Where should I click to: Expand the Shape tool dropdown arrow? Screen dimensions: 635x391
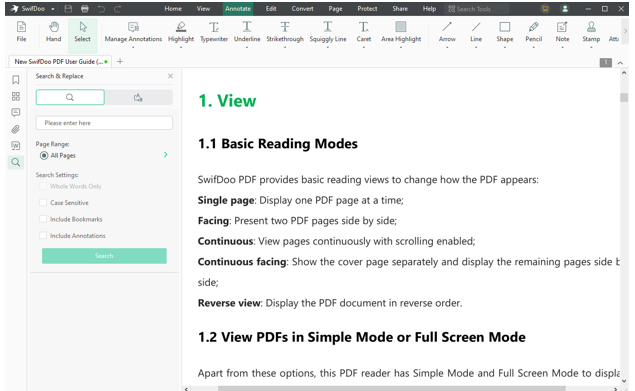(505, 47)
